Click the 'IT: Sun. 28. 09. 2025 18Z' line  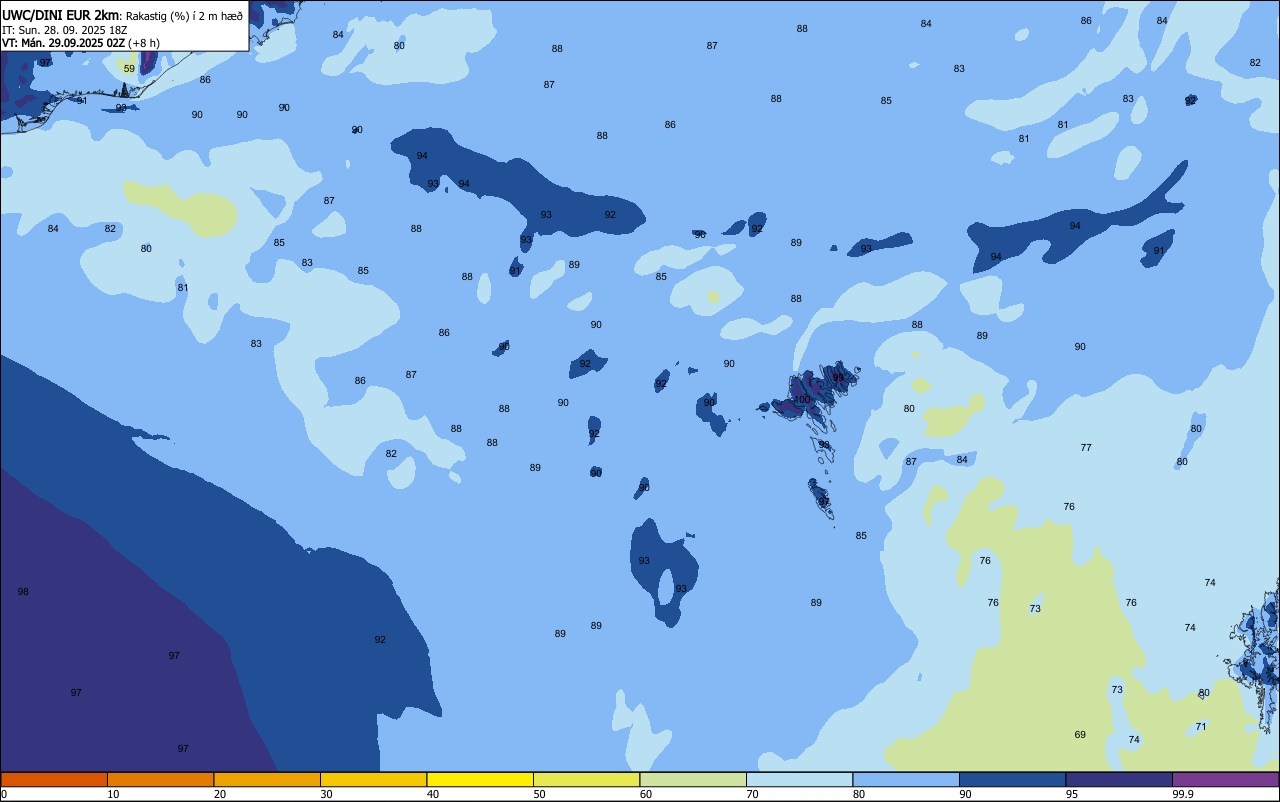tap(64, 29)
